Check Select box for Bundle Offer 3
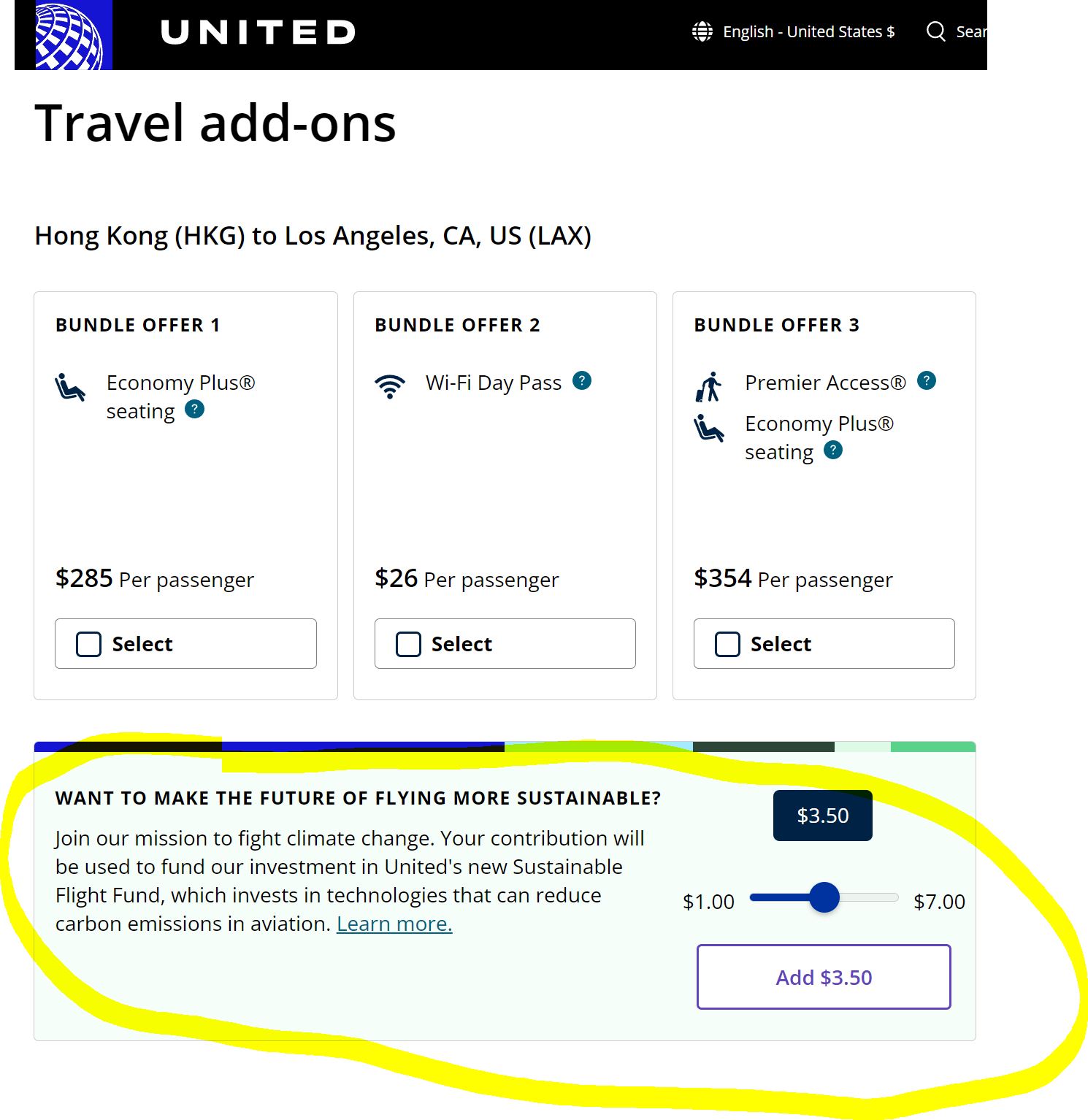This screenshot has height=1120, width=1088. [x=727, y=644]
